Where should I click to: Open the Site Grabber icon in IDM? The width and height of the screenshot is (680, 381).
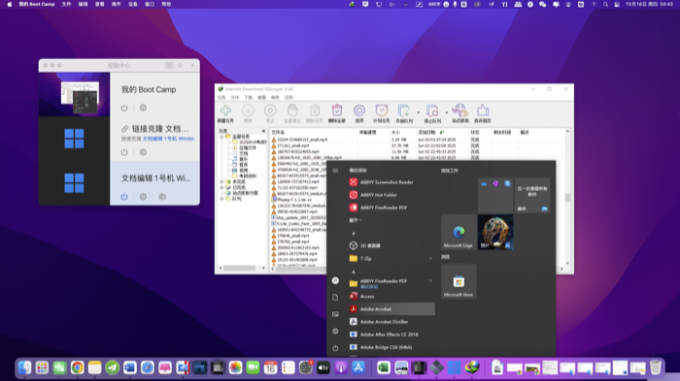[460, 111]
